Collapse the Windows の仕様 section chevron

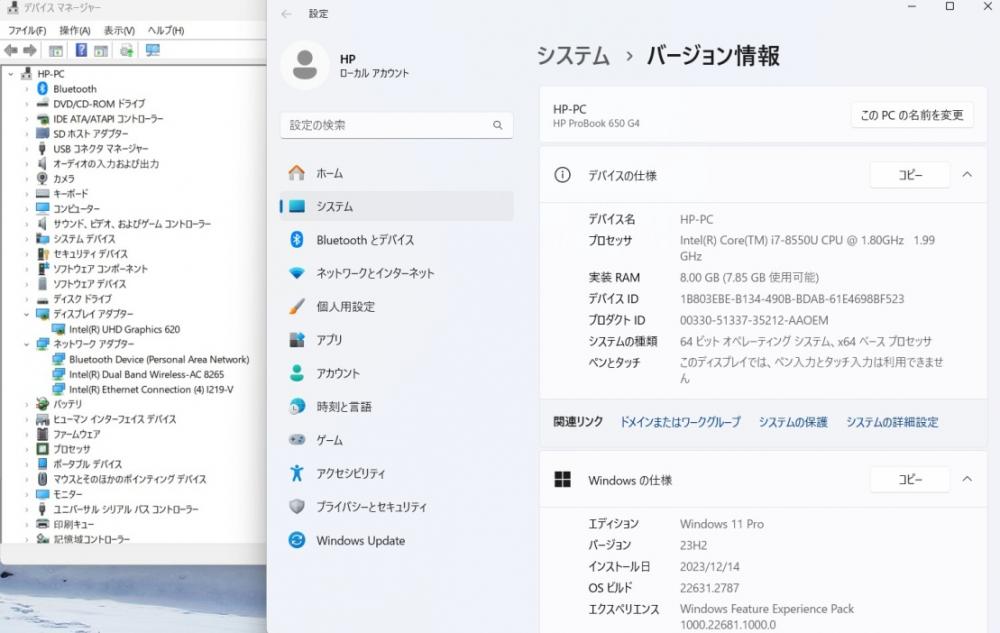[967, 479]
